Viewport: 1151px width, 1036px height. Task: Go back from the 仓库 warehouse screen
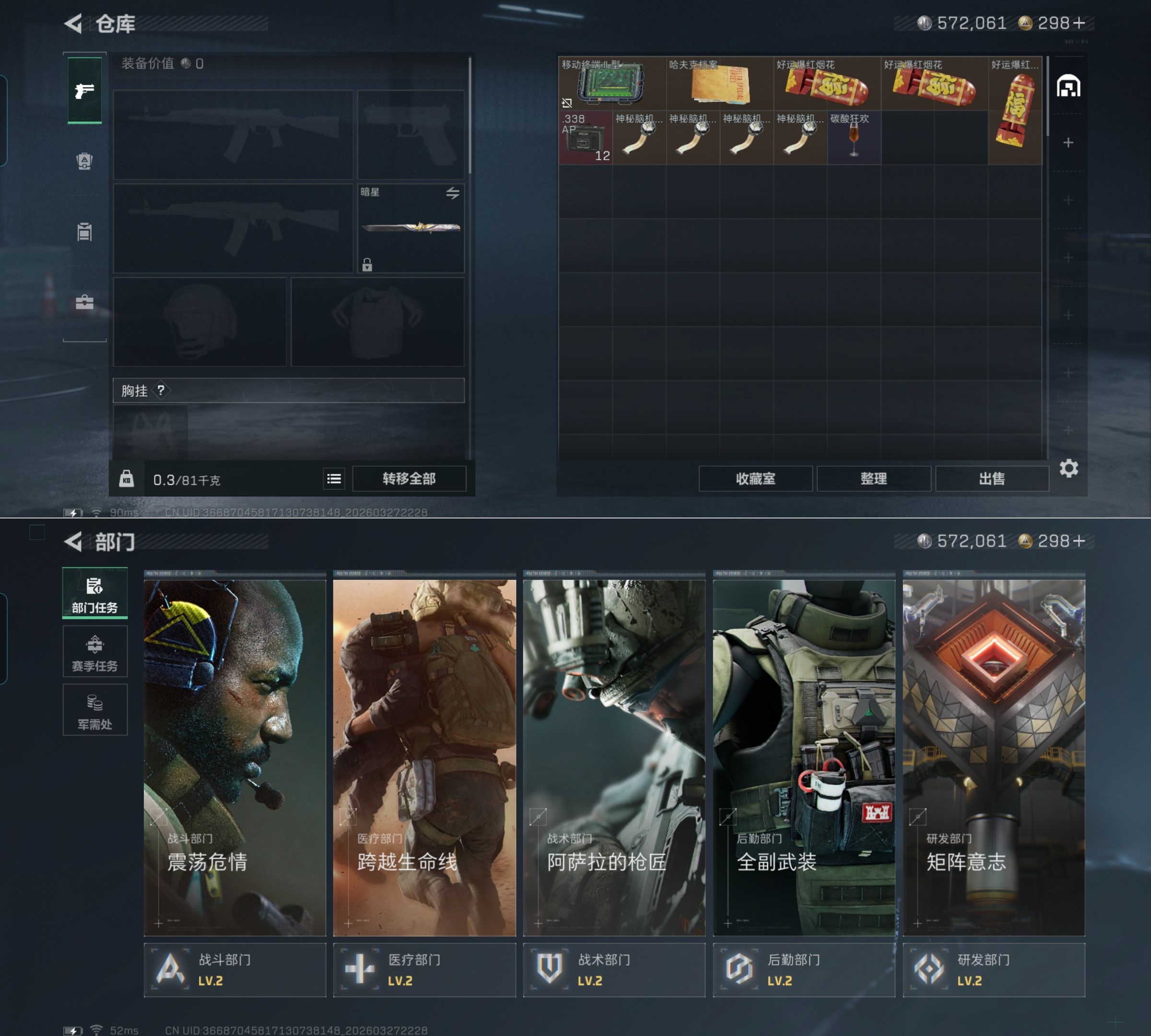coord(73,24)
